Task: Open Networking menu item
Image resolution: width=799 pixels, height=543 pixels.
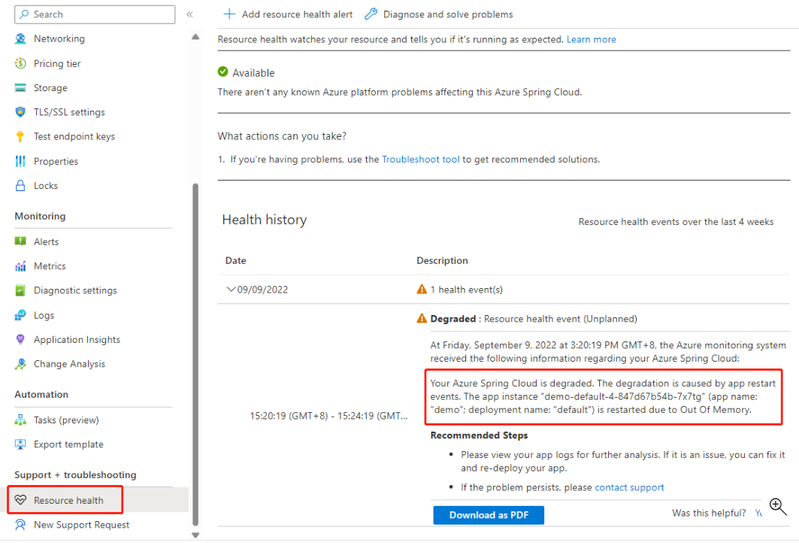Action: click(x=59, y=39)
